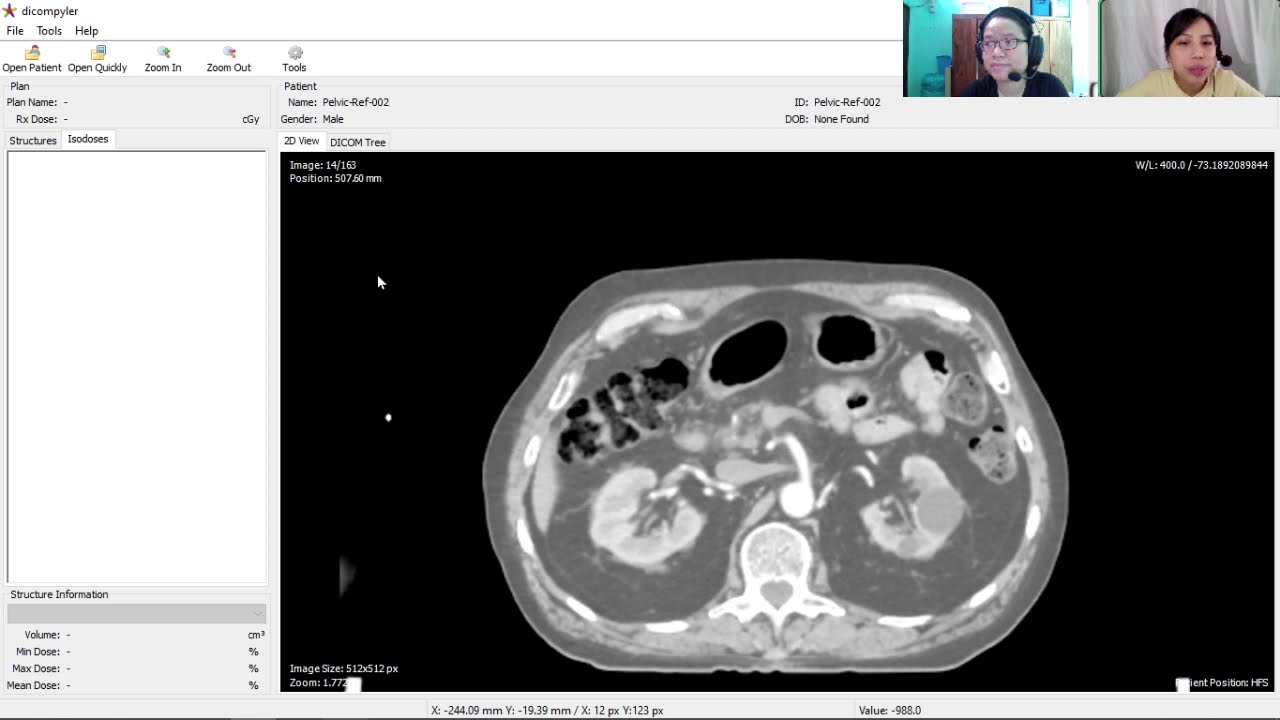
Task: Click the 'Rx Dose:' label
Action: [x=36, y=119]
